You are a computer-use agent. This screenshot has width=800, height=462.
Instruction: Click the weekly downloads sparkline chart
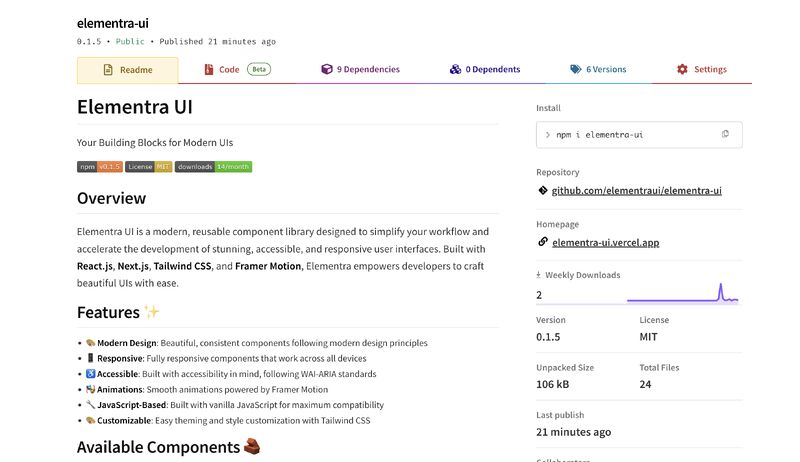click(683, 293)
